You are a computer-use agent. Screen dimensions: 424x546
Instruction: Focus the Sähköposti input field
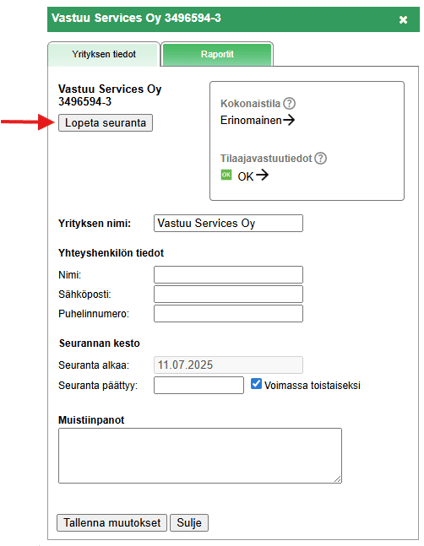(x=228, y=294)
